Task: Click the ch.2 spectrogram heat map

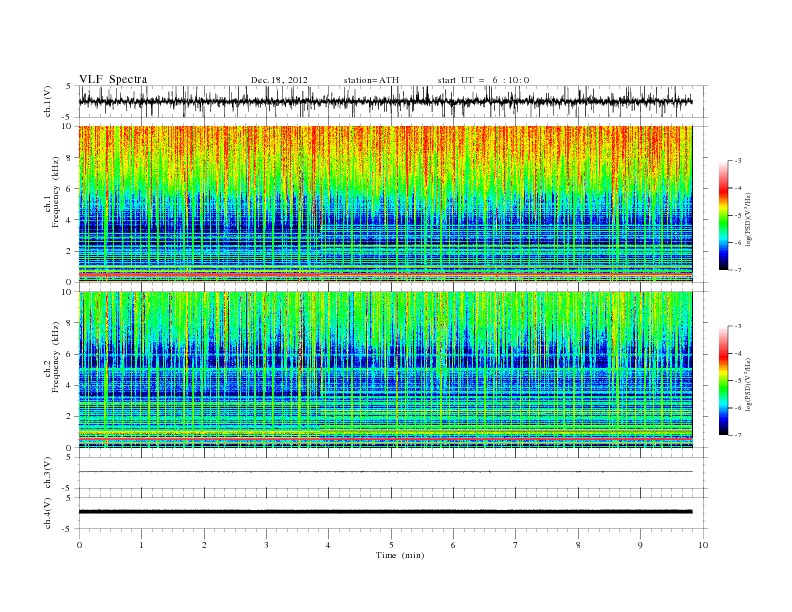Action: (x=385, y=370)
